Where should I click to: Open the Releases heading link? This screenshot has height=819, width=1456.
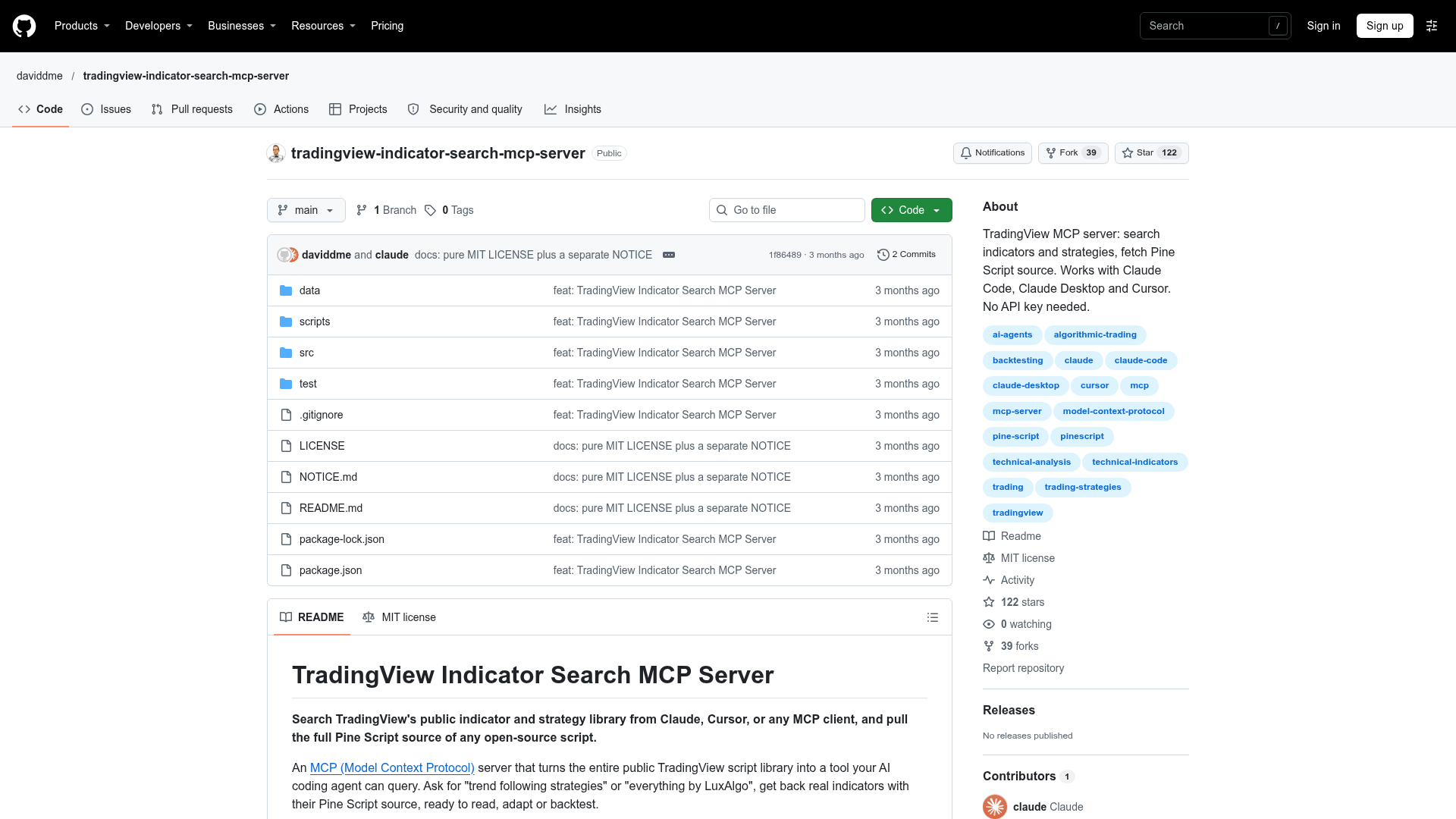(1009, 710)
